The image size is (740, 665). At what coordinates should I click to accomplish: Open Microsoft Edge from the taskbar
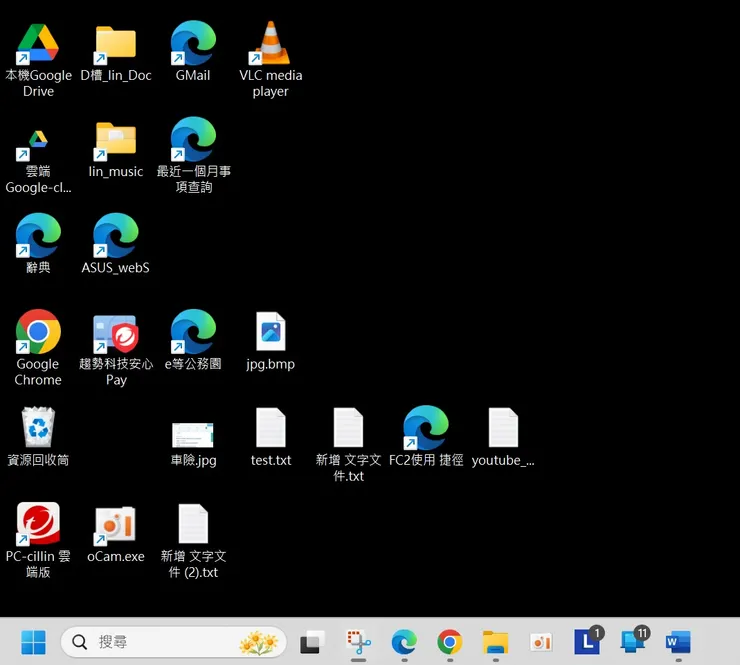click(x=404, y=642)
